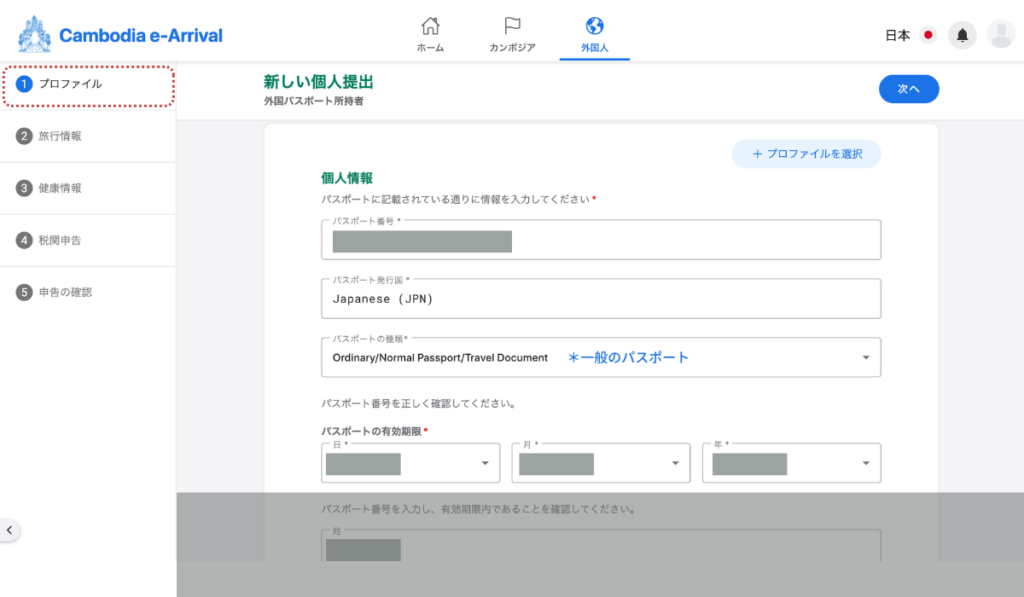Open the 日本 language selector
Image resolution: width=1024 pixels, height=597 pixels.
coord(897,35)
